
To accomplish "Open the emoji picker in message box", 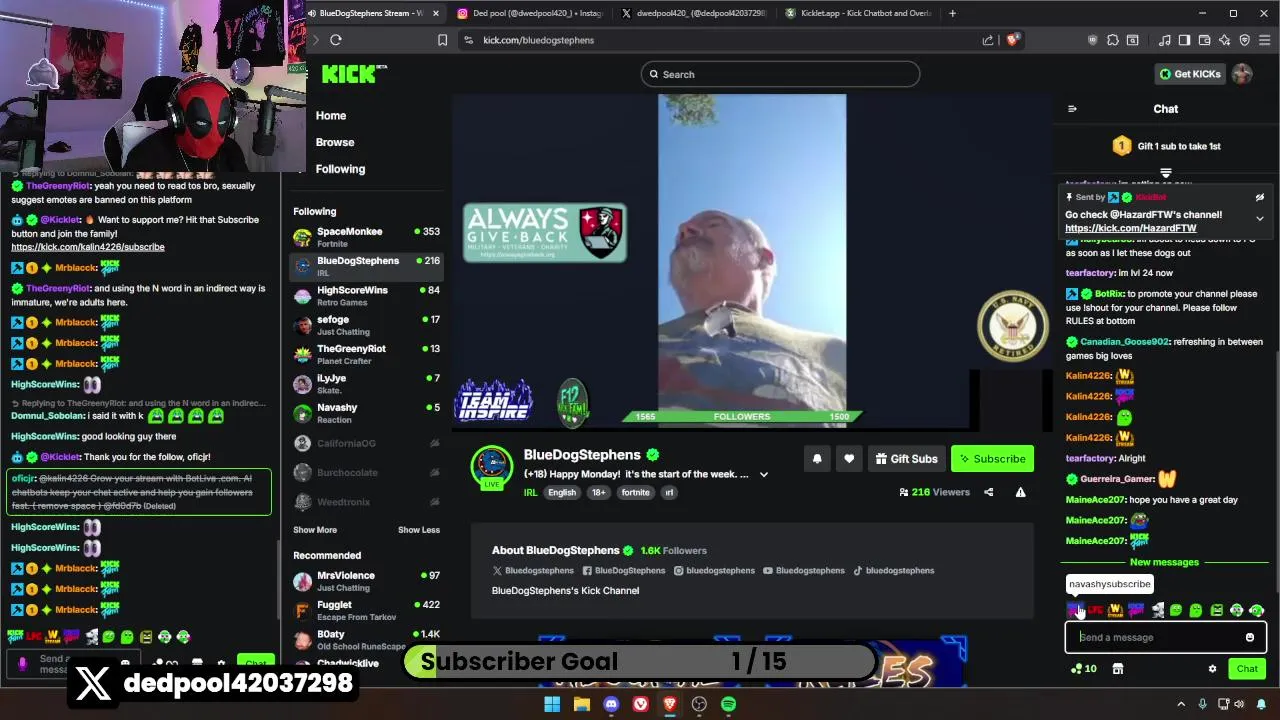I will pos(1249,637).
